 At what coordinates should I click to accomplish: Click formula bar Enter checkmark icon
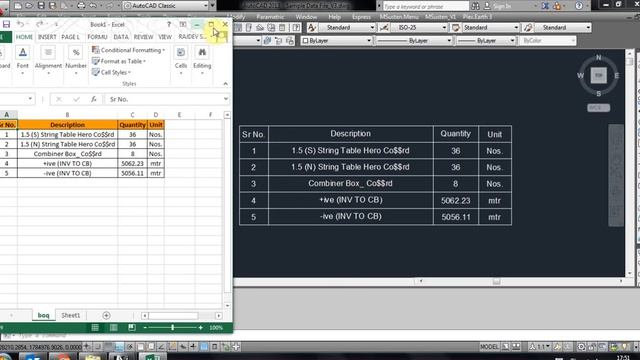pyautogui.click(x=76, y=99)
